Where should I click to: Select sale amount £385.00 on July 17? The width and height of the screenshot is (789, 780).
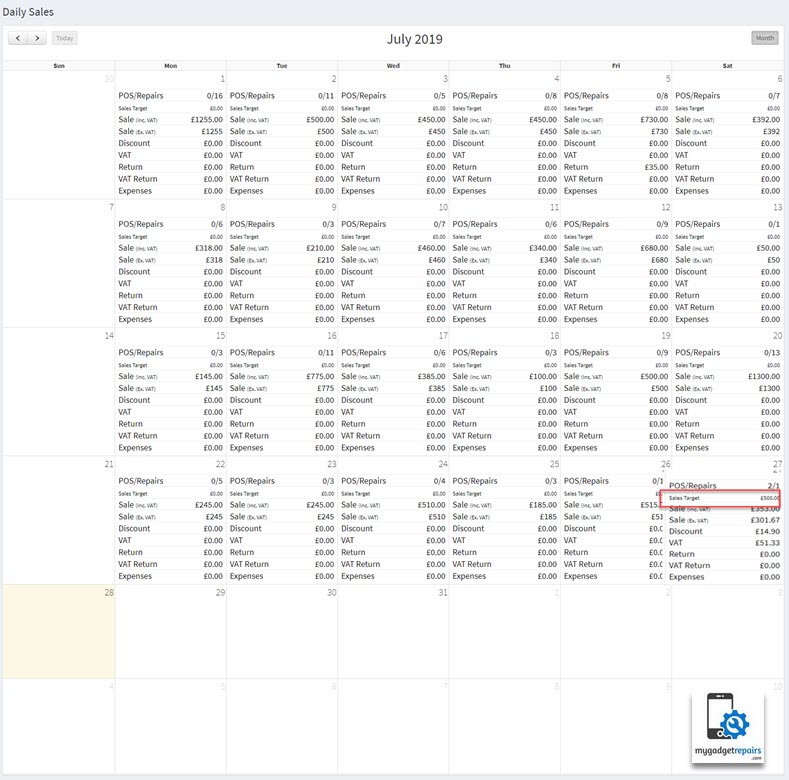(x=432, y=376)
